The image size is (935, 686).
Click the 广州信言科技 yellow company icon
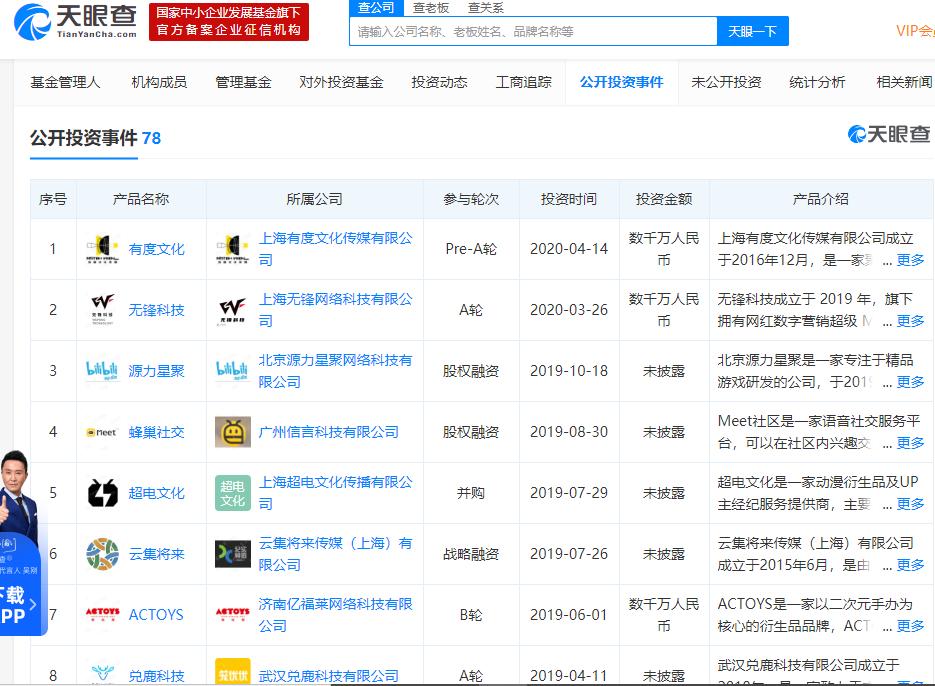(x=233, y=432)
